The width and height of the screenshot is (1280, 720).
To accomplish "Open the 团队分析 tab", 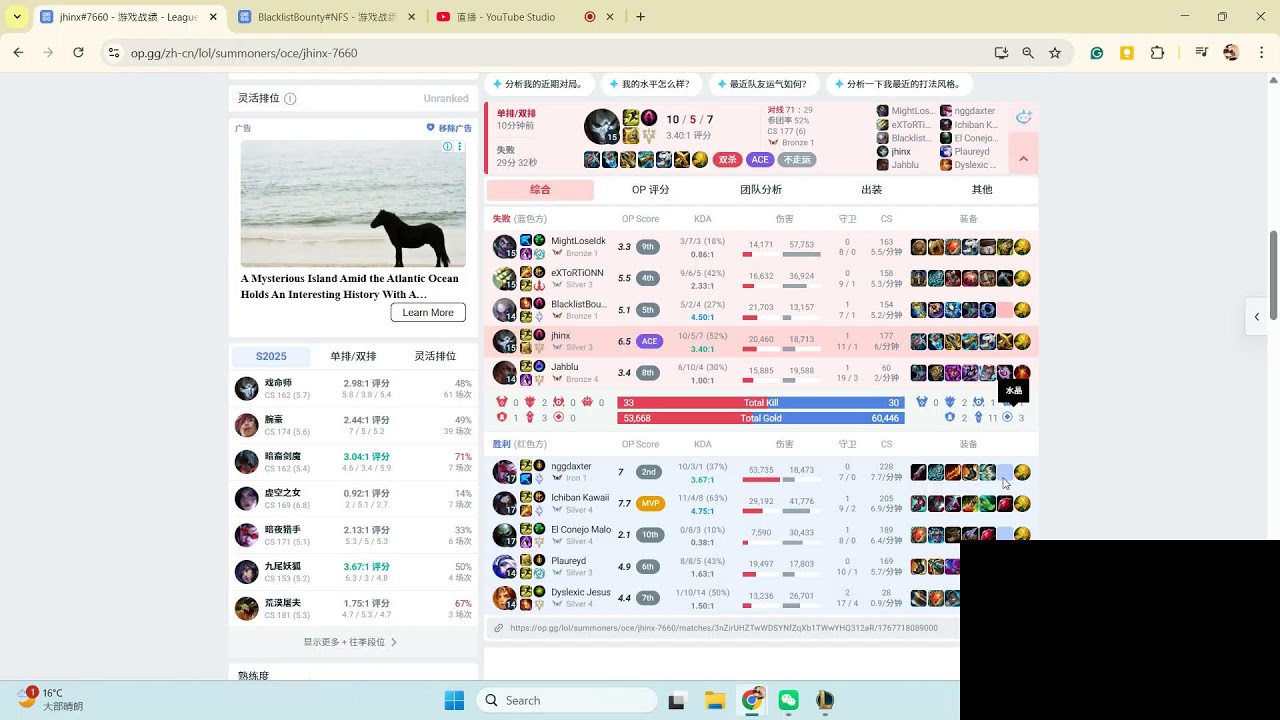I will pyautogui.click(x=761, y=190).
